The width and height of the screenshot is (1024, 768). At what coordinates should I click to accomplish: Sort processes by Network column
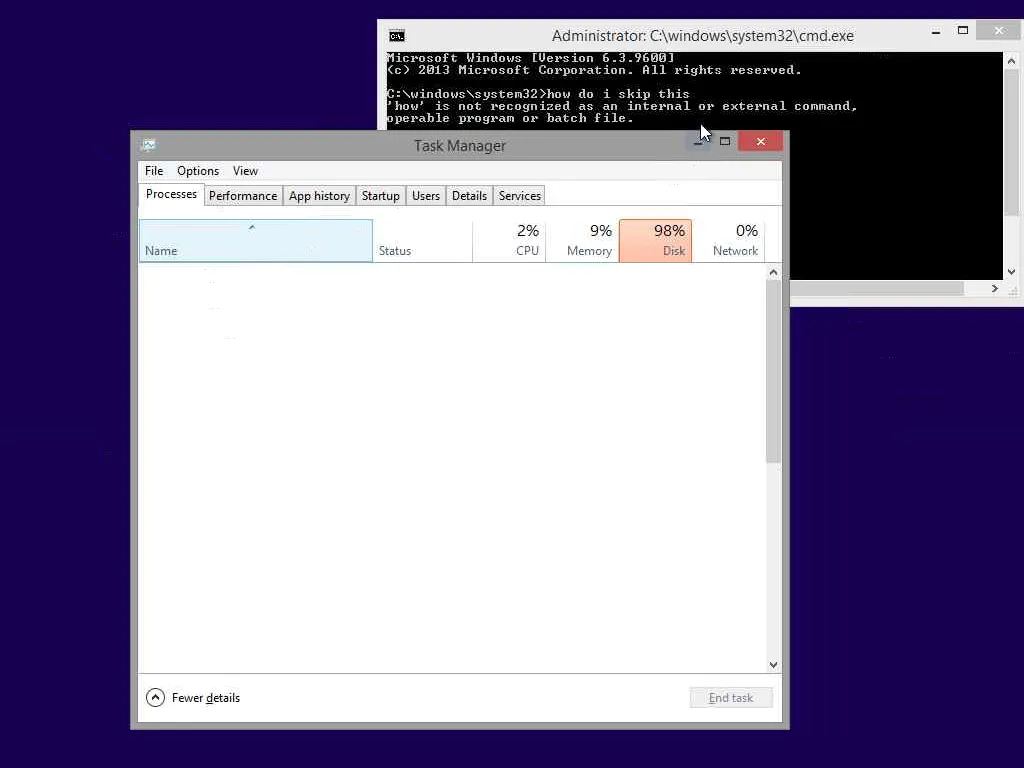point(728,241)
